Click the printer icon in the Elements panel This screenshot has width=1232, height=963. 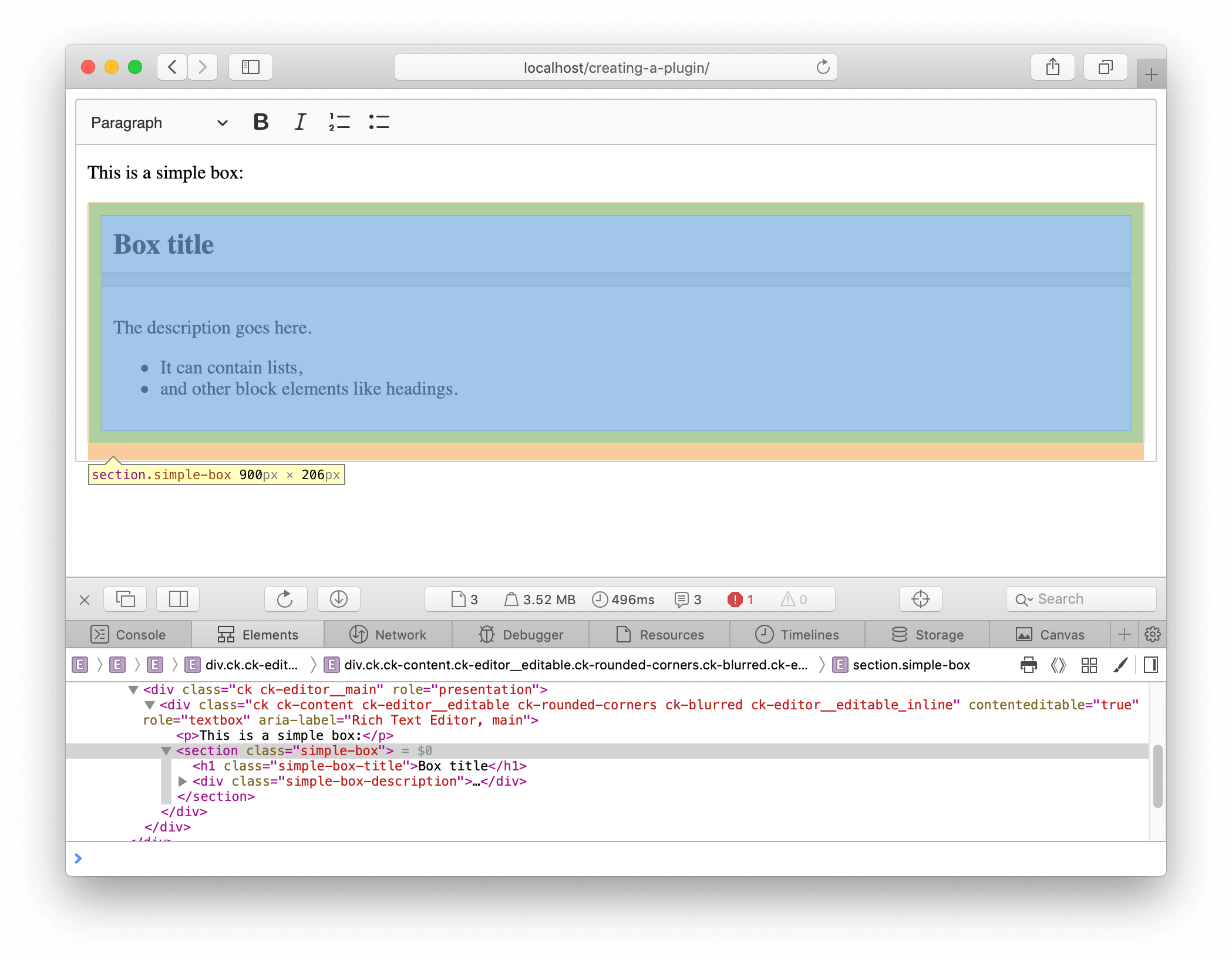tap(1028, 665)
